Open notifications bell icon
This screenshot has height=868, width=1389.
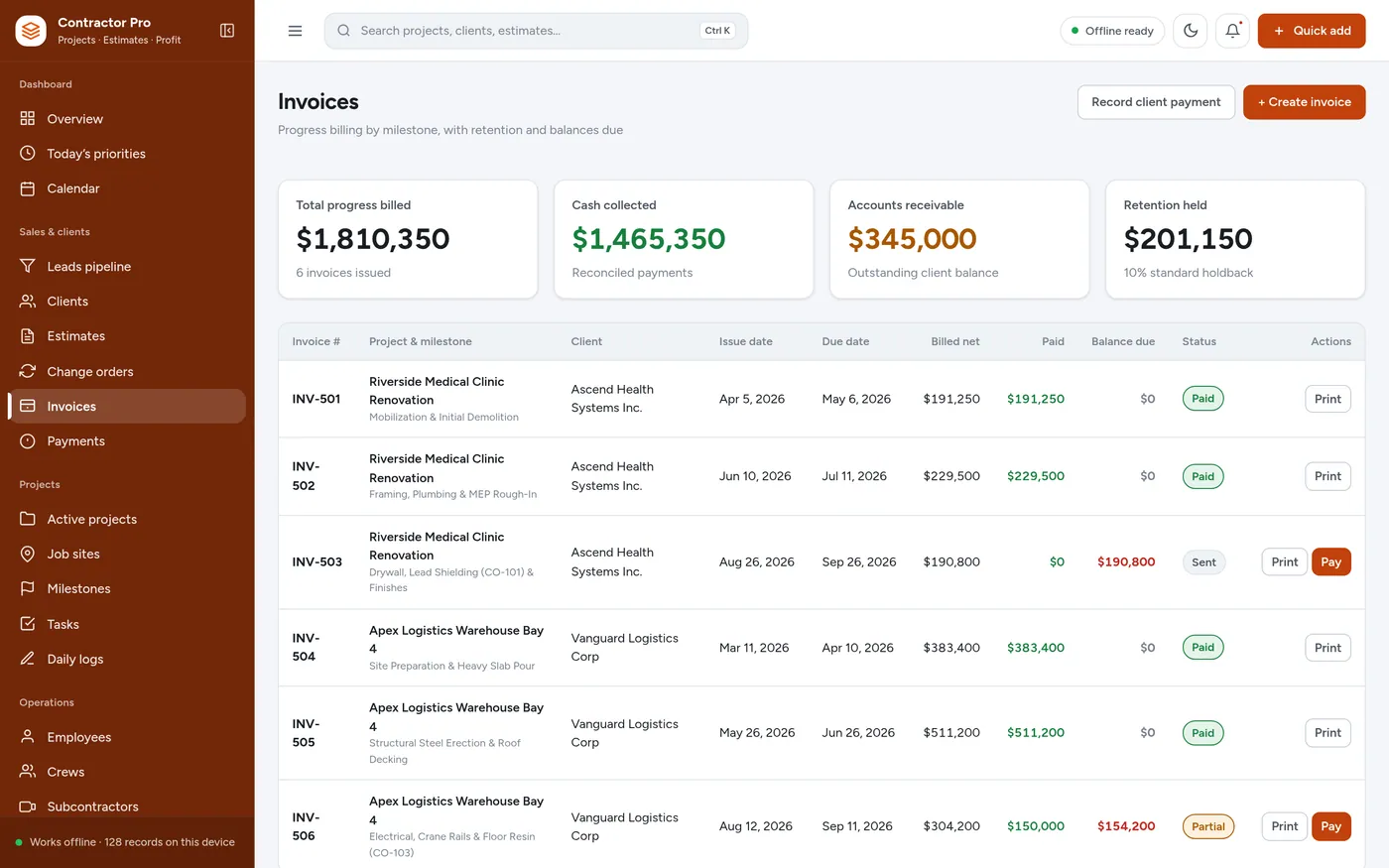tap(1232, 31)
